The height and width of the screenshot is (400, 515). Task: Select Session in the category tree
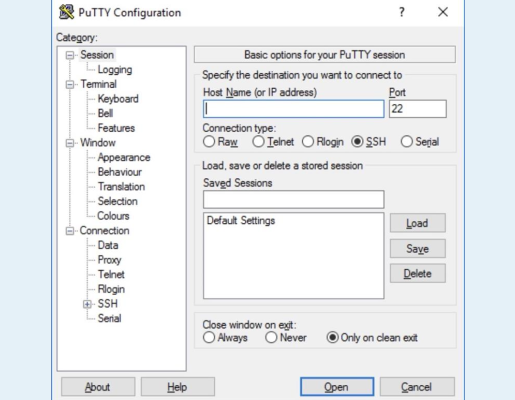click(x=97, y=55)
